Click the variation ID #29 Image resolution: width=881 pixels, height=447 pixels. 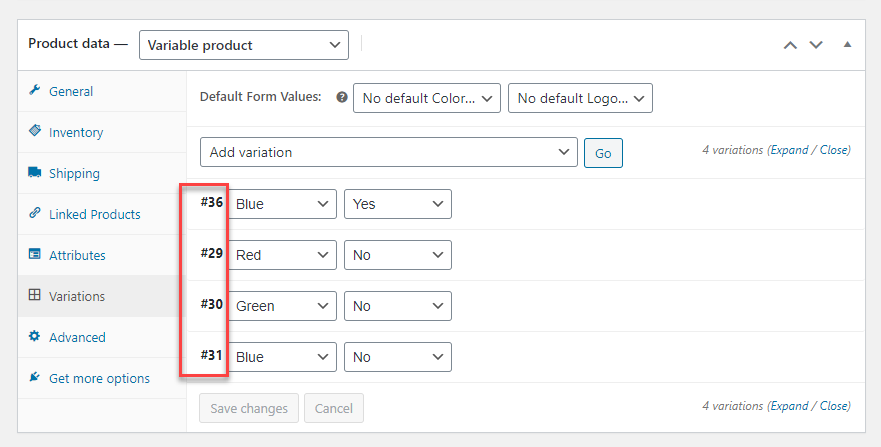(x=212, y=253)
